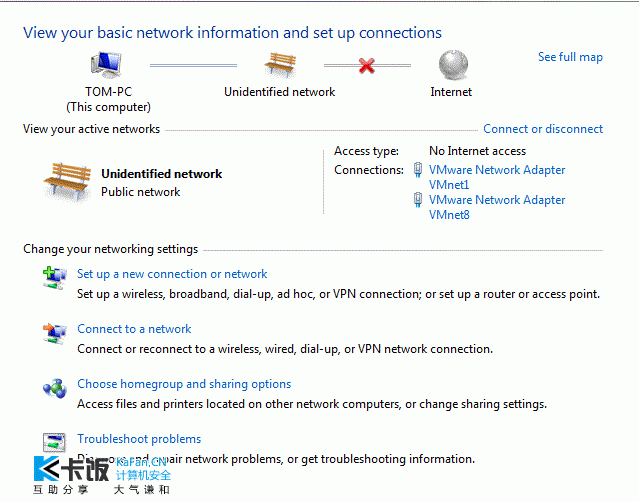The width and height of the screenshot is (639, 502).
Task: Open VMware Network Adapter VMnet1 connection
Action: click(497, 177)
